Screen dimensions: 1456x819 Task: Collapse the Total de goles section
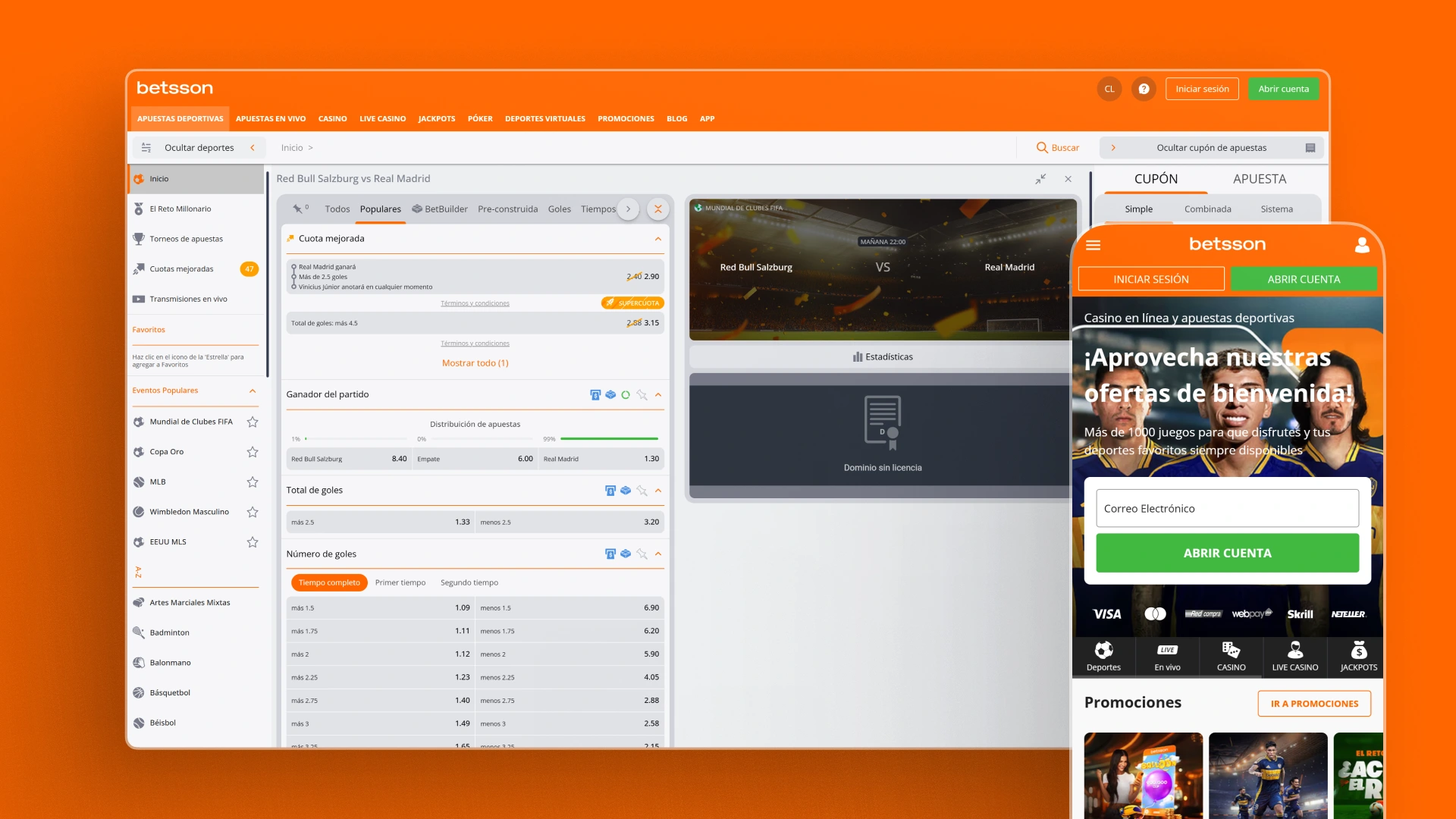point(658,491)
